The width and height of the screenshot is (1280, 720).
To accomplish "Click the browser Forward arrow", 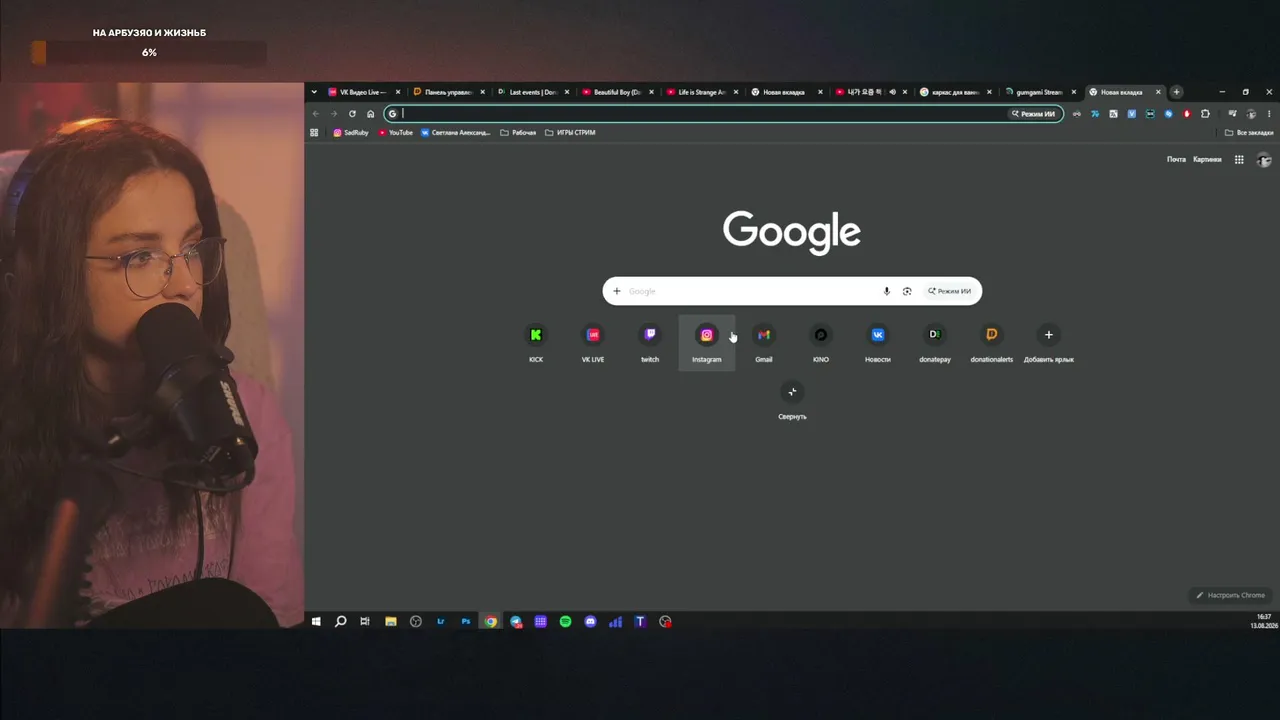I will 334,114.
